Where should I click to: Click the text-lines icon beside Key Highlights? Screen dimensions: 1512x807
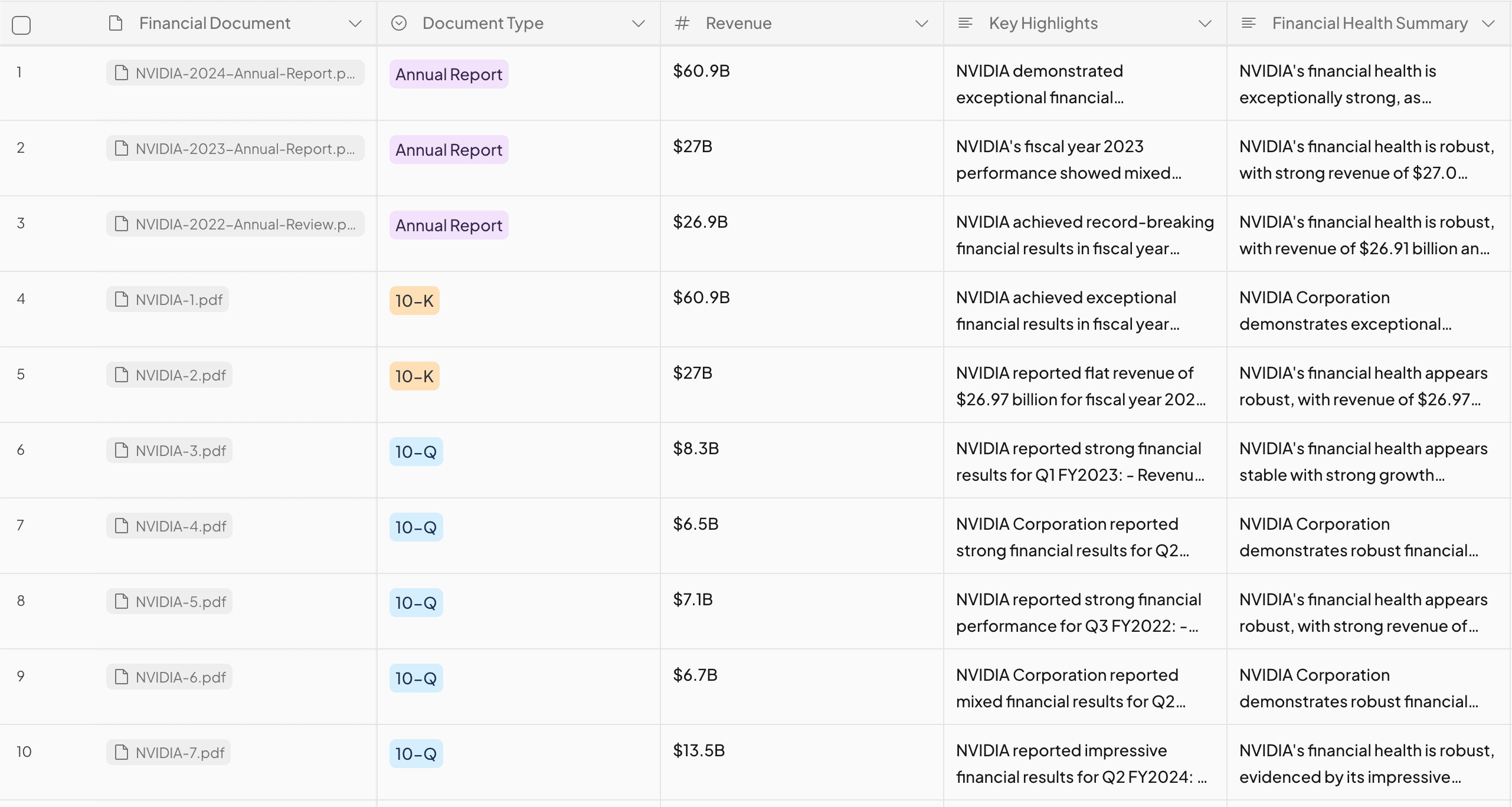966,24
